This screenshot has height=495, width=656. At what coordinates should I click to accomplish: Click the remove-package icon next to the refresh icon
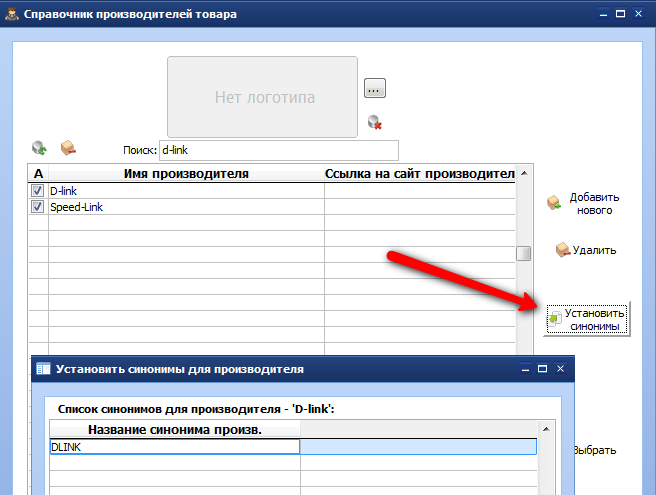tap(68, 148)
